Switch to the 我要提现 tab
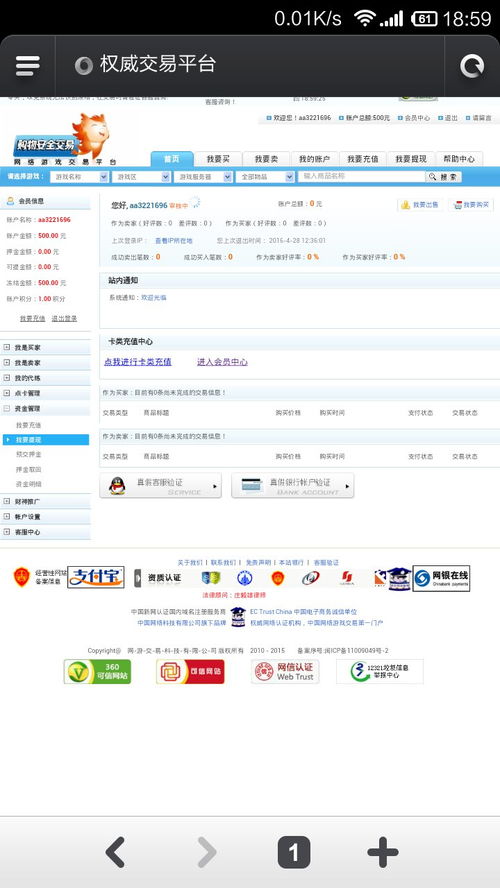Viewport: 500px width, 888px height. pyautogui.click(x=411, y=159)
